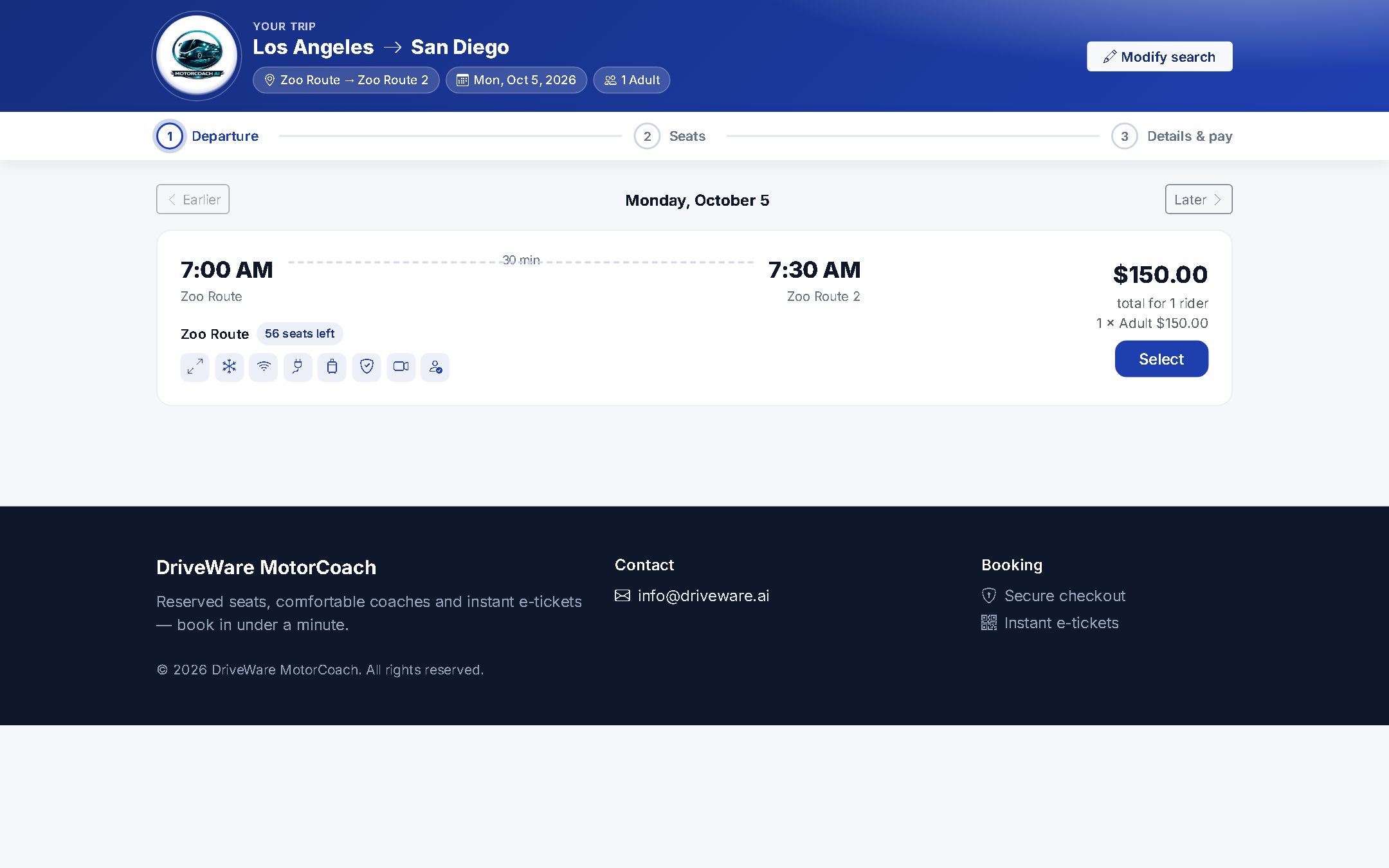Click the Secure checkout footer text
This screenshot has width=1389, height=868.
tap(1065, 595)
